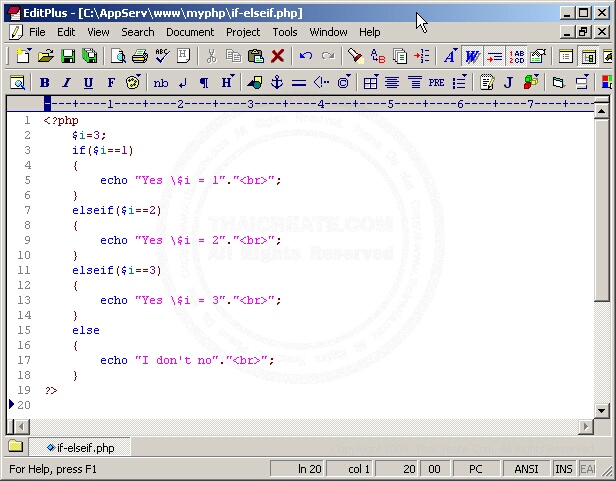Open the Project menu
This screenshot has width=616, height=481.
[x=243, y=32]
